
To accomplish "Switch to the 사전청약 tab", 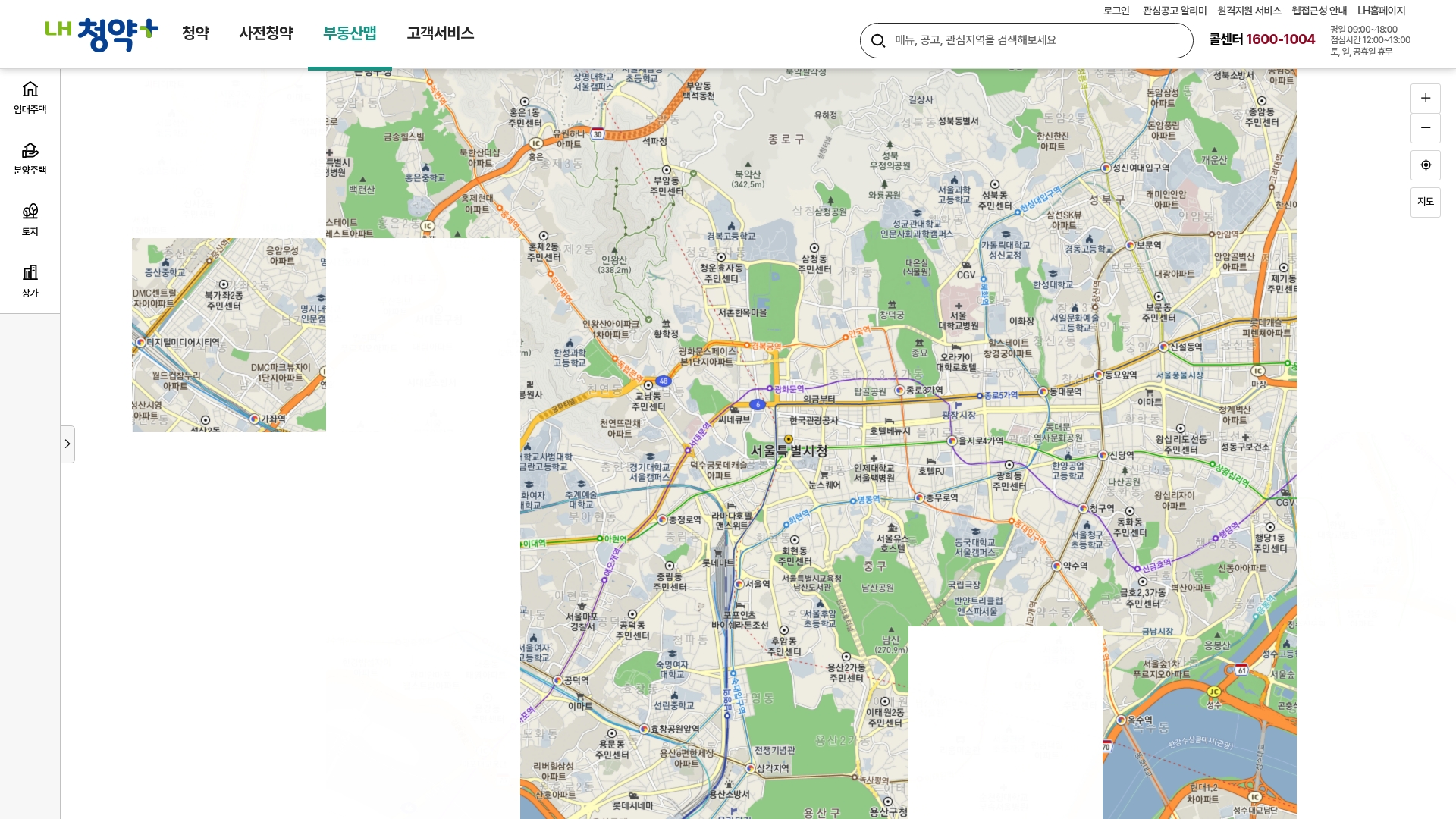I will [x=265, y=33].
